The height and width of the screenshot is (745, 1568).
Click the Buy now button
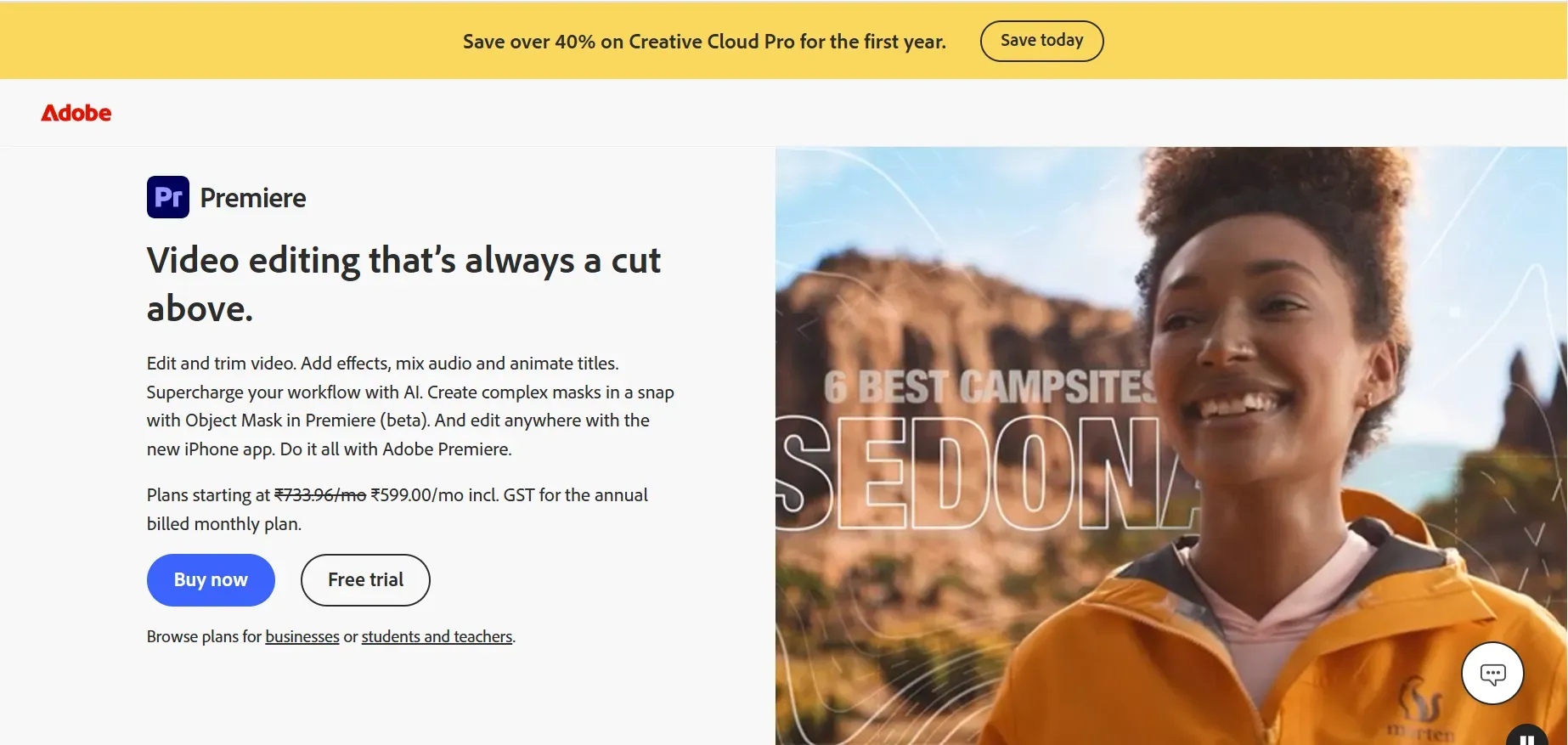pos(210,579)
